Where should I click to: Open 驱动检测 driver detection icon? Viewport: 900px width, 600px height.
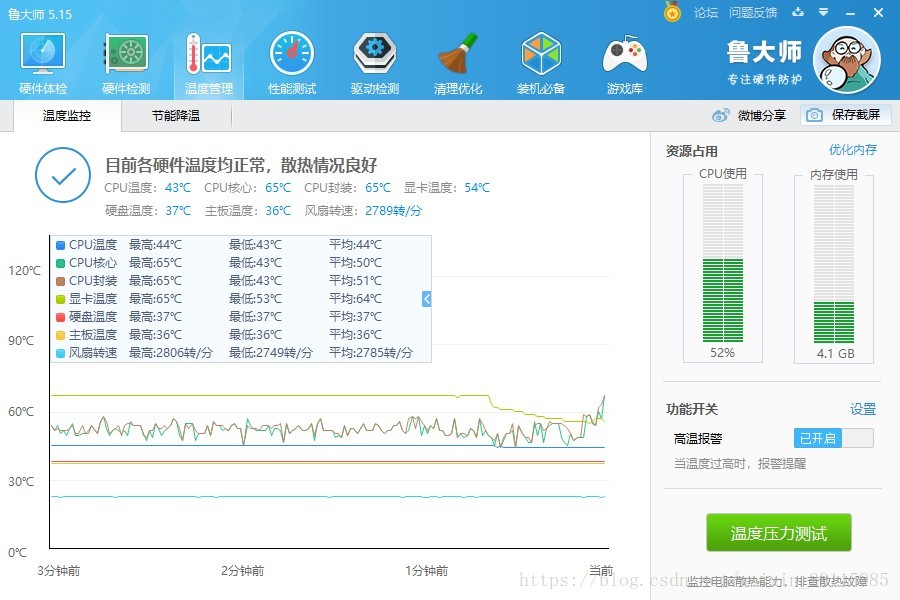374,63
